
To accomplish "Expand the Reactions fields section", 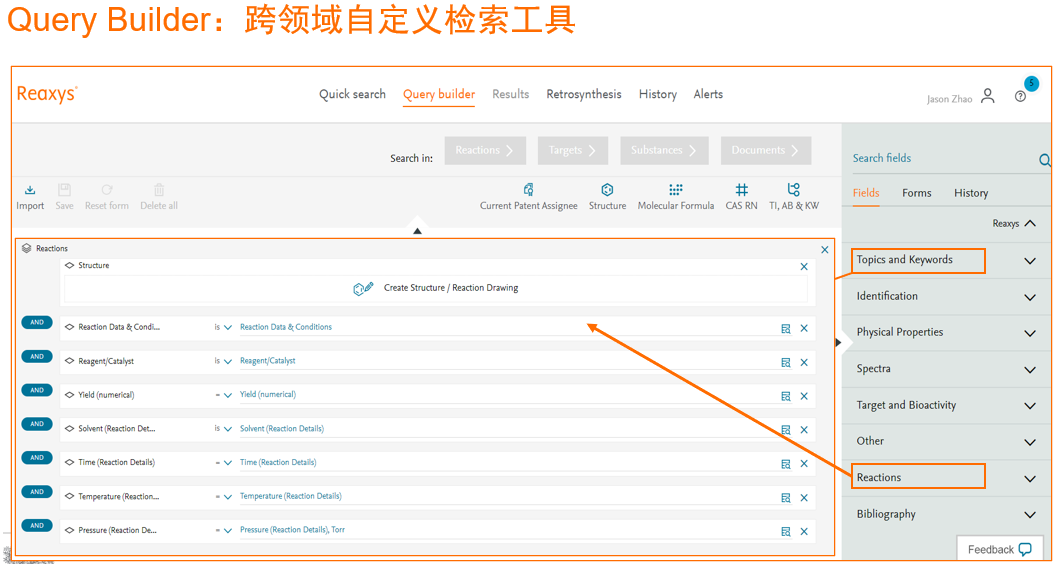I will point(1029,479).
